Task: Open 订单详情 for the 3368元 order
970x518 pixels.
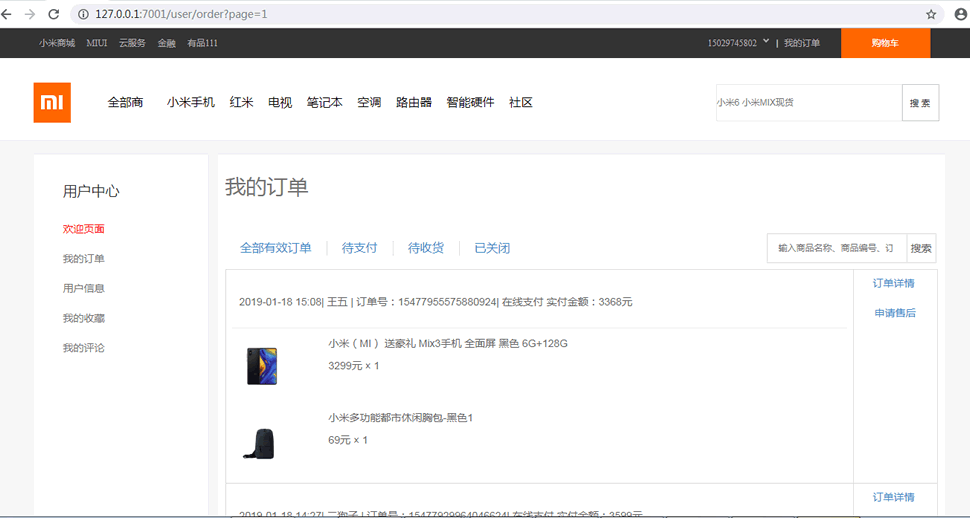Action: 894,283
